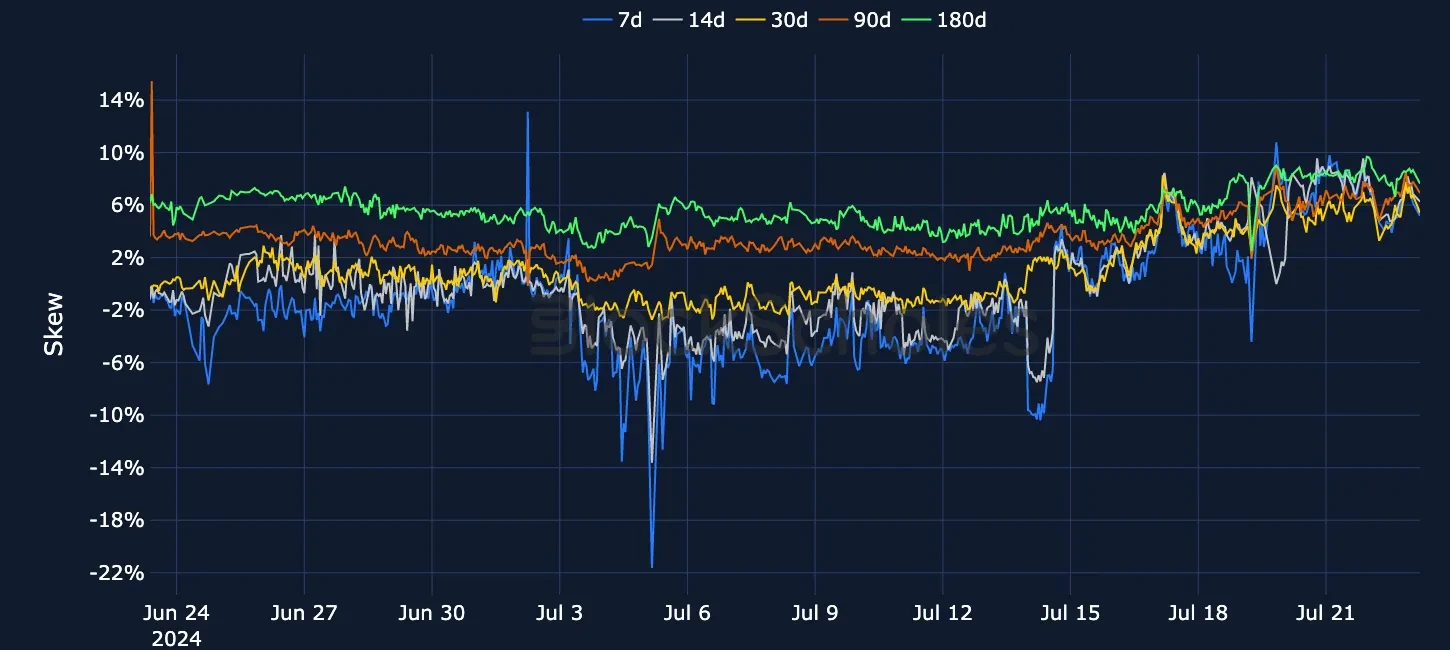Click the Jul 3 date label
Screen dimensions: 1450x650
click(559, 614)
